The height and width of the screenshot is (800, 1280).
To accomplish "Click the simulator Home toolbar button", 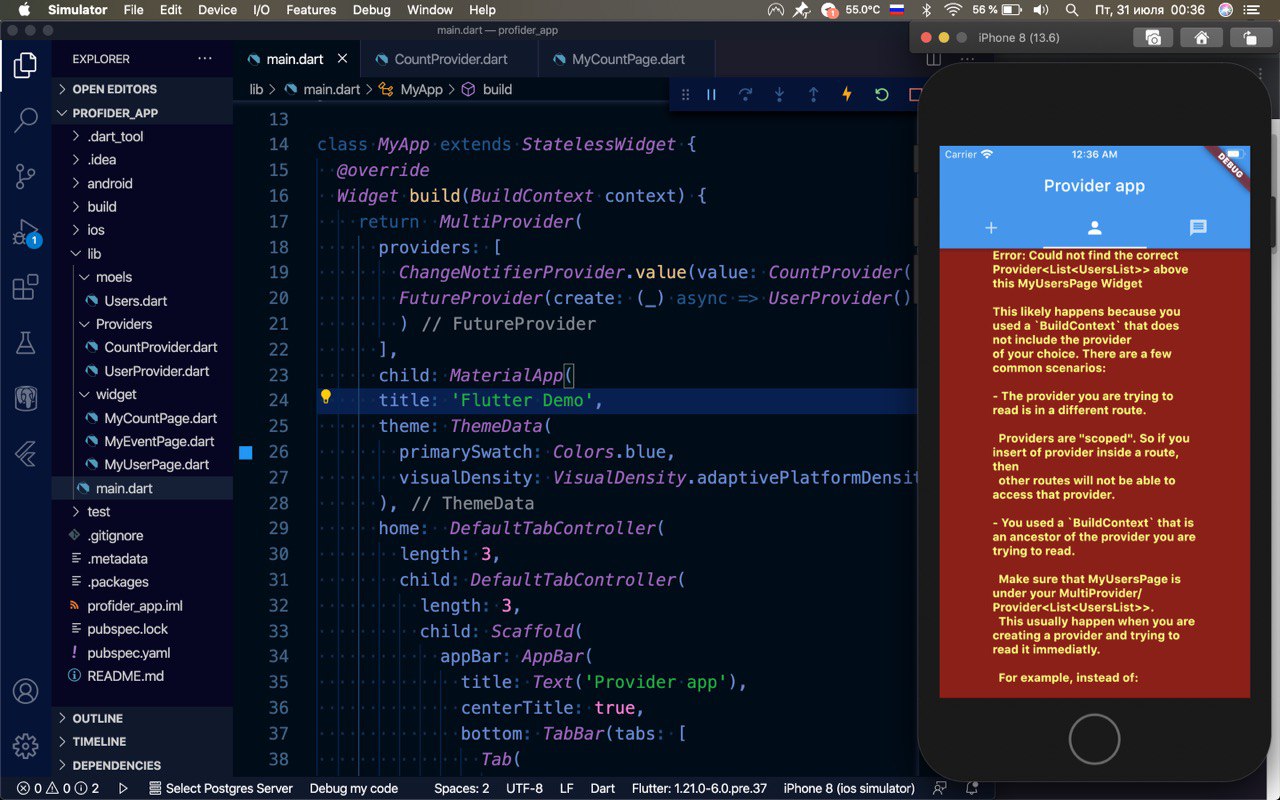I will (1201, 37).
